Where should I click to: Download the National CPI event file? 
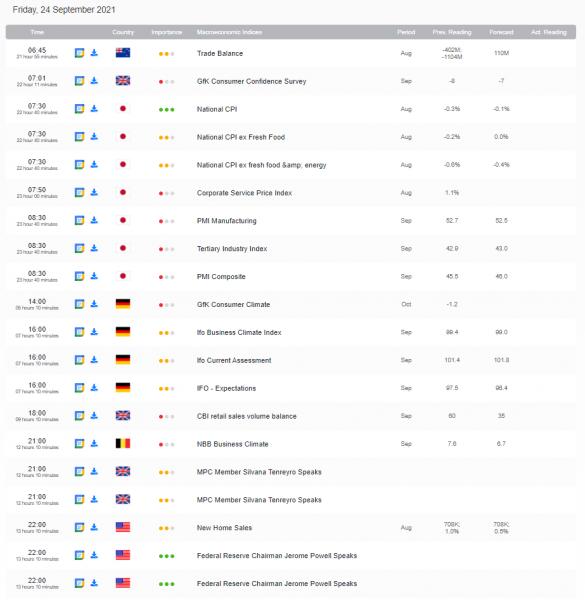click(x=94, y=109)
